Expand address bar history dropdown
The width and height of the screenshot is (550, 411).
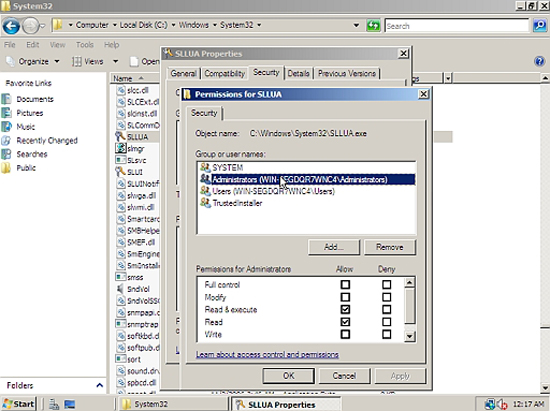pos(356,25)
